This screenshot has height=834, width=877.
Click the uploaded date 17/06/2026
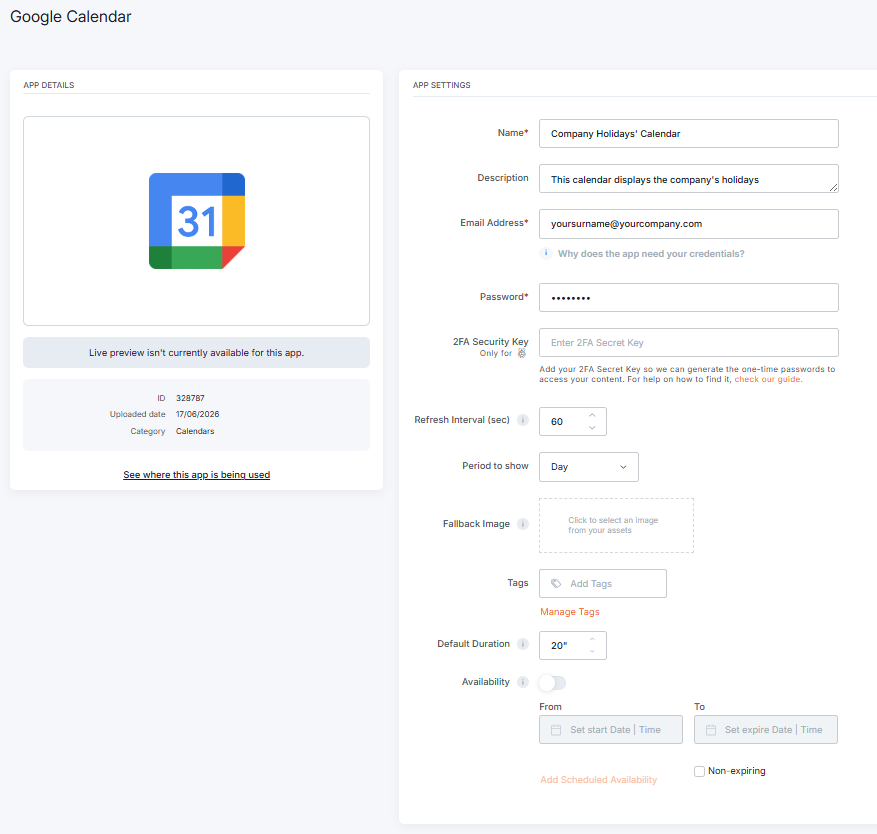(x=197, y=414)
